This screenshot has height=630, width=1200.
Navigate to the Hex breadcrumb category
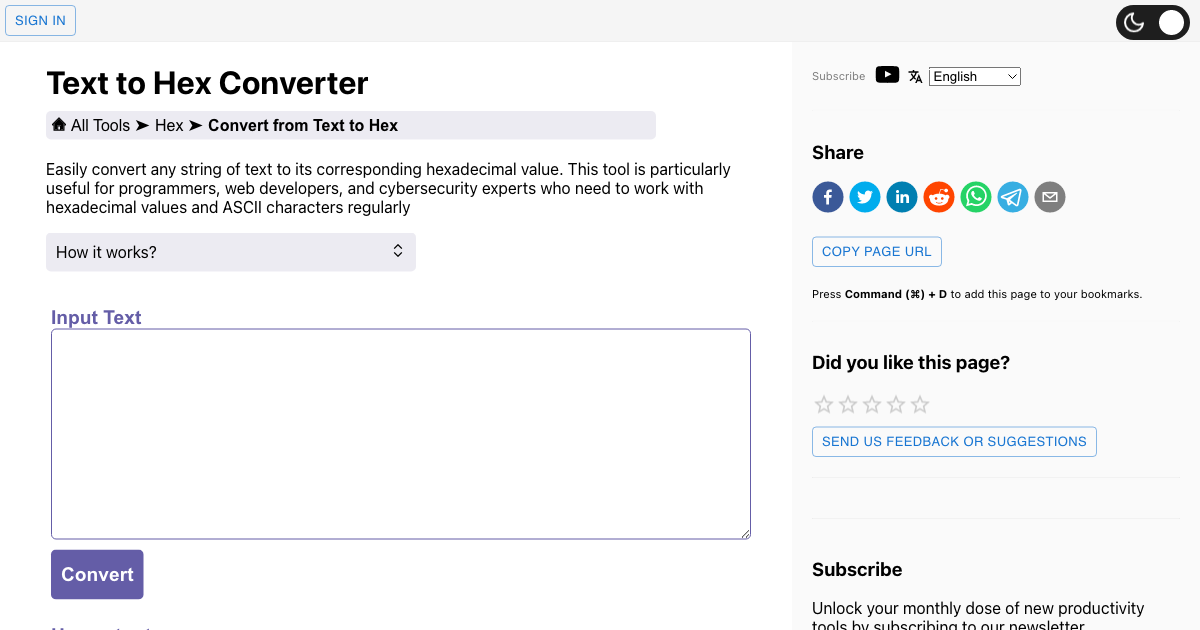click(169, 125)
